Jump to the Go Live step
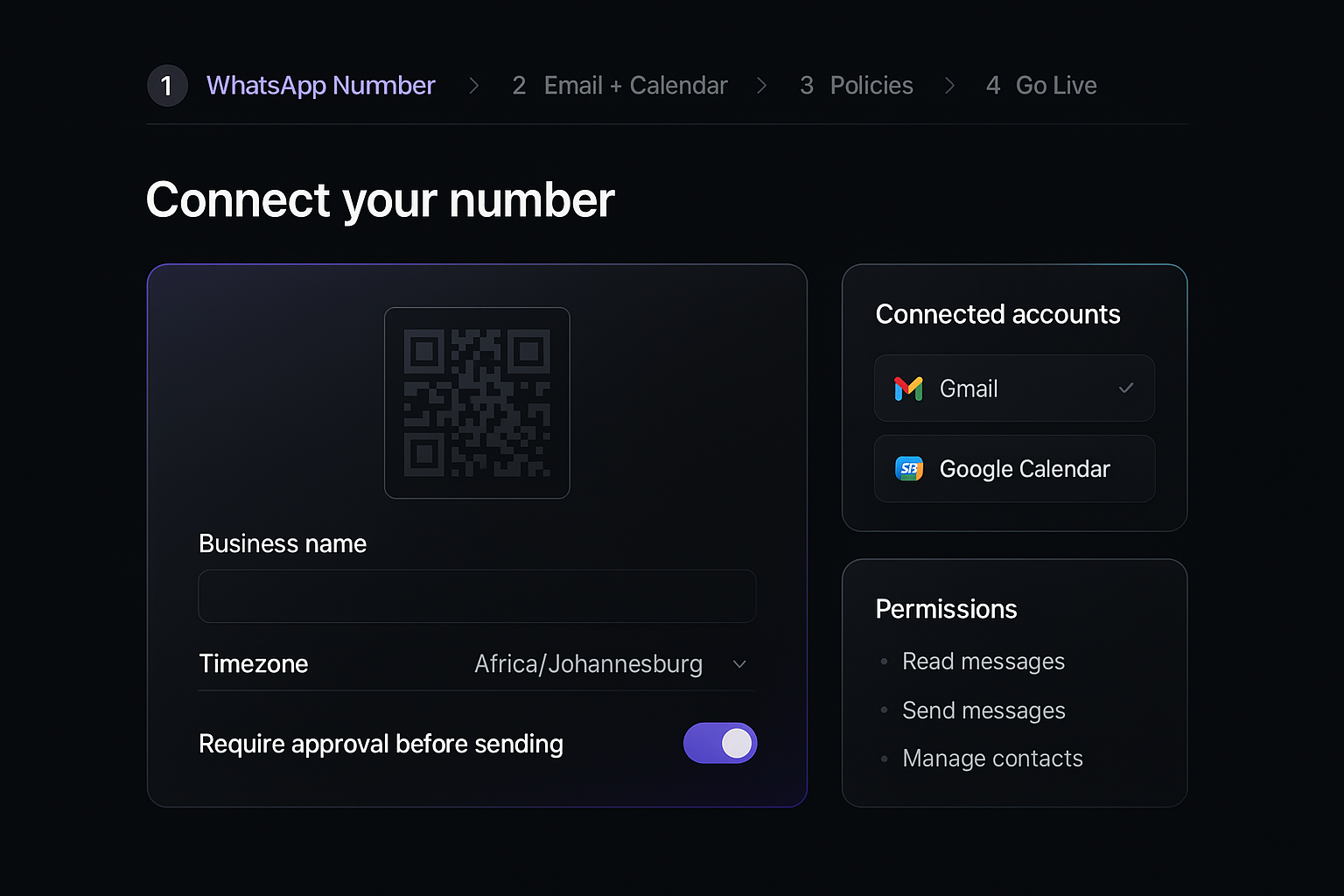The height and width of the screenshot is (896, 1344). (x=1055, y=86)
